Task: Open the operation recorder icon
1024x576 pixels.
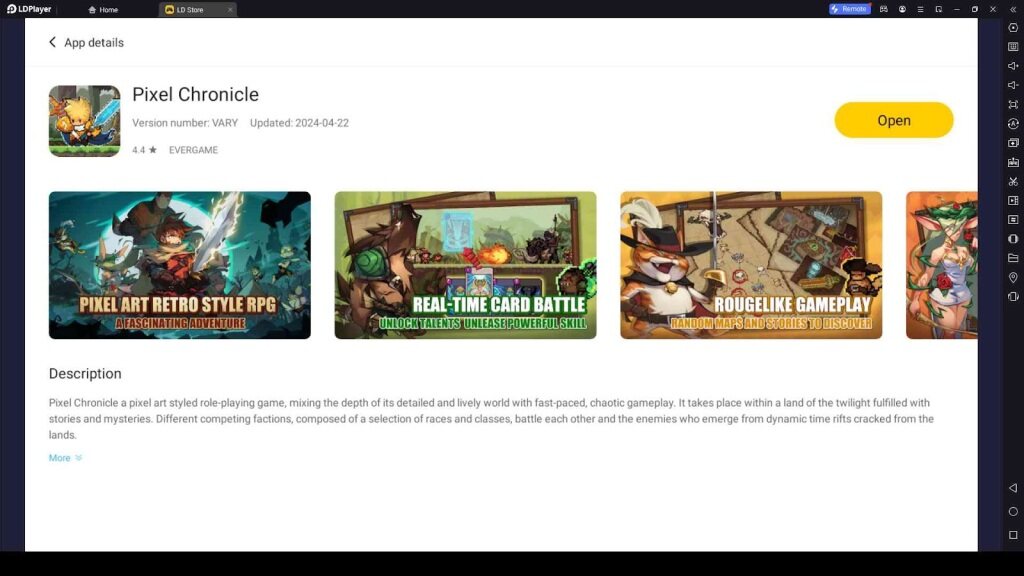Action: point(1013,123)
